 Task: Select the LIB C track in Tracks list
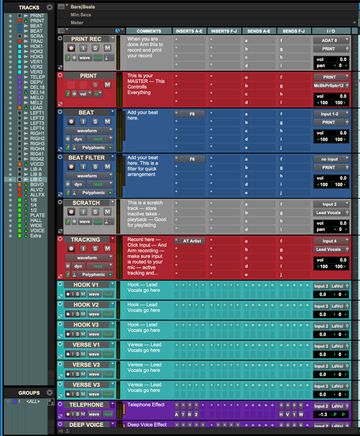(x=36, y=179)
